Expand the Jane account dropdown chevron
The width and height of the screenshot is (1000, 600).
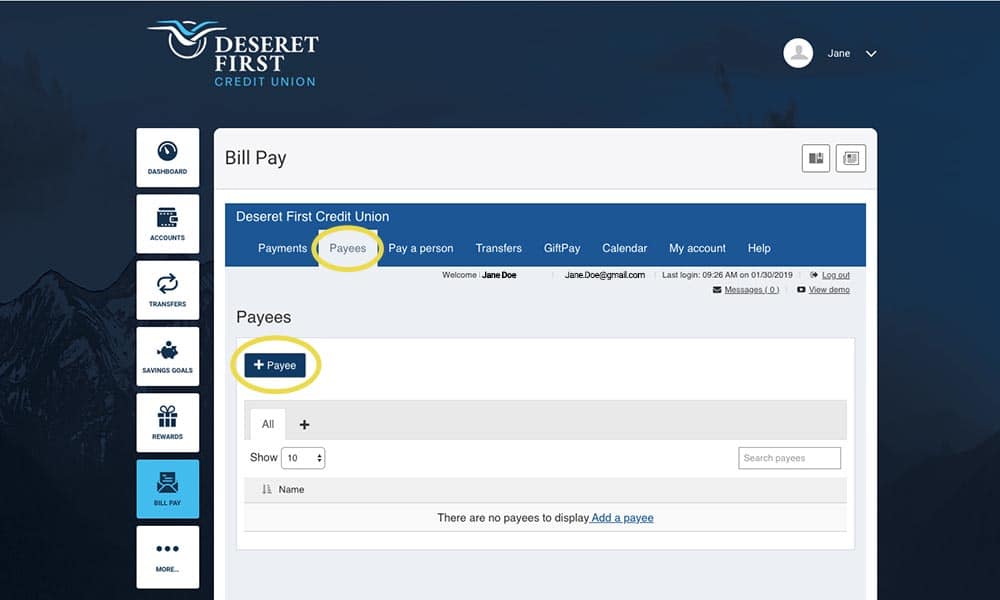[871, 54]
